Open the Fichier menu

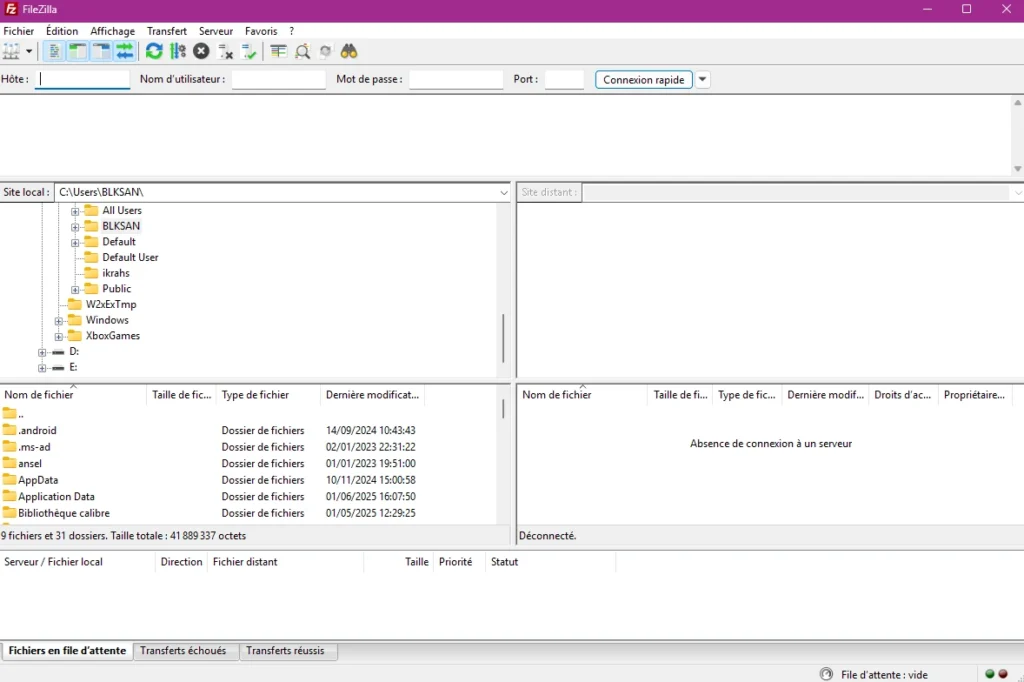click(18, 31)
